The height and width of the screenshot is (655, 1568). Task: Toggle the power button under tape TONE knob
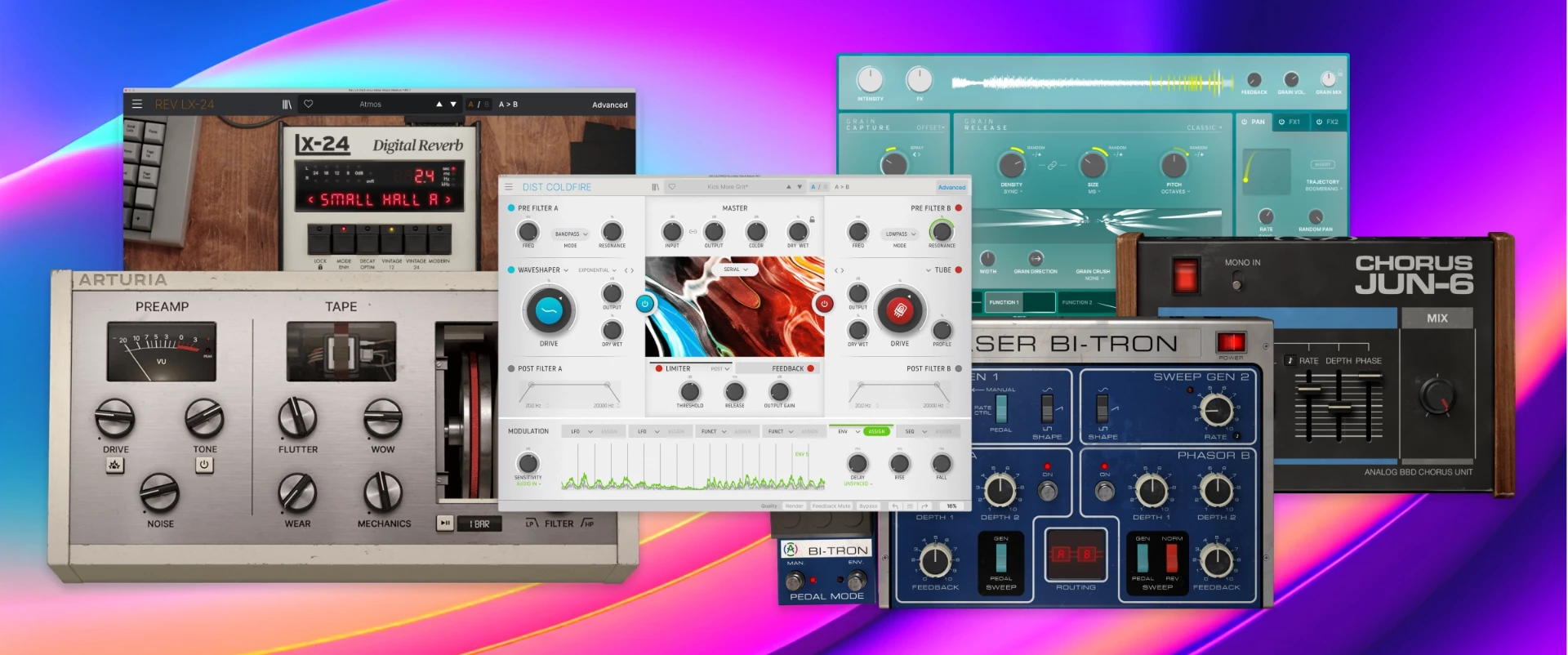tap(204, 465)
